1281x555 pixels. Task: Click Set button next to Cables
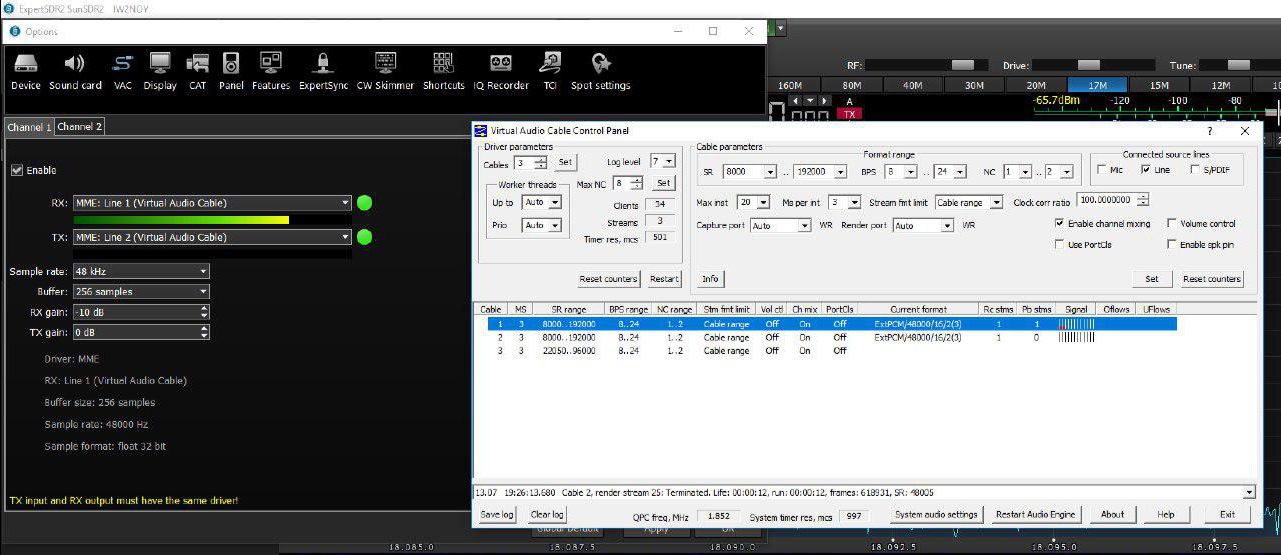tap(565, 162)
